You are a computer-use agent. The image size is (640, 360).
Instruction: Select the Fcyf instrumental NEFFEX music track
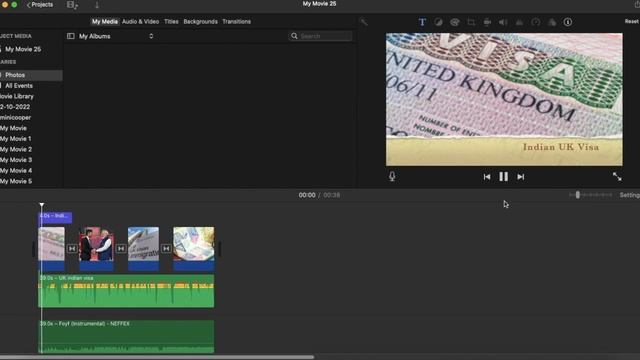[x=126, y=336]
